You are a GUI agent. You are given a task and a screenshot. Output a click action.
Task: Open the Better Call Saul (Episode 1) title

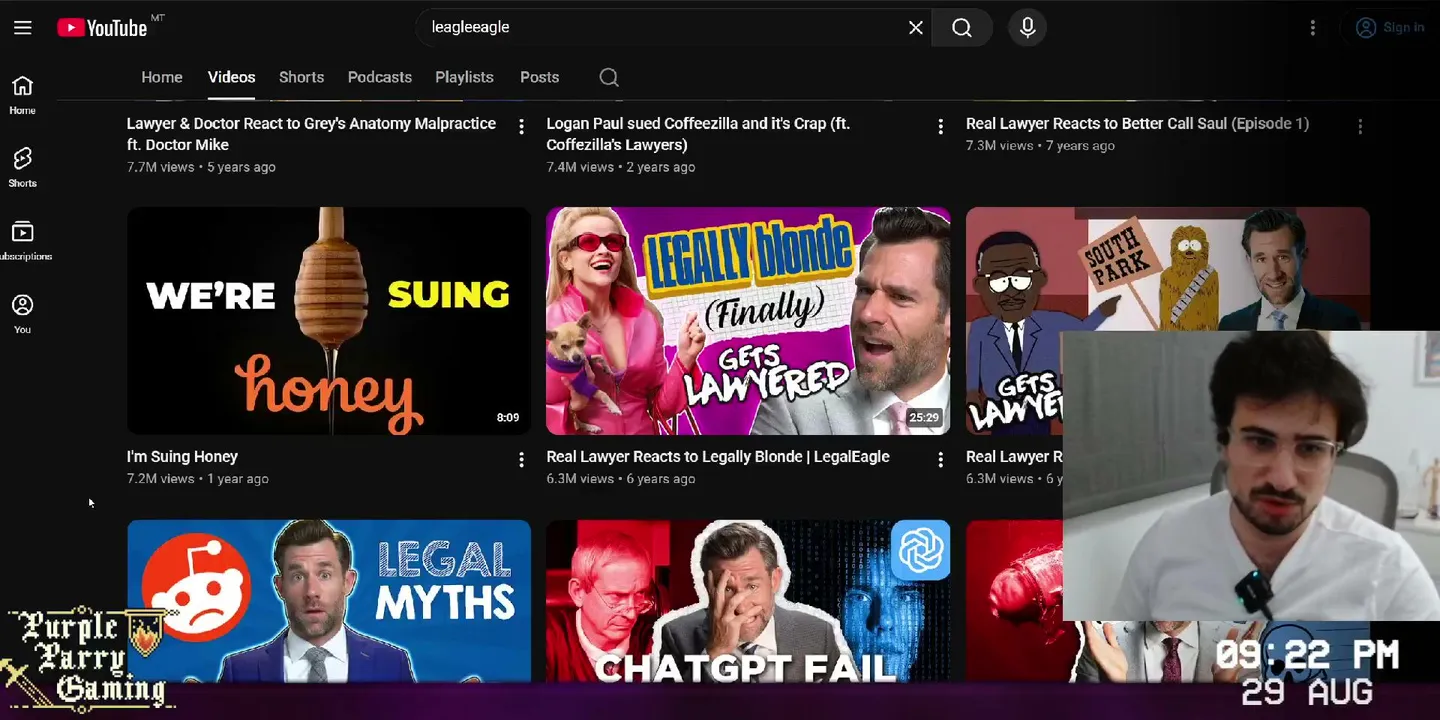(1137, 123)
